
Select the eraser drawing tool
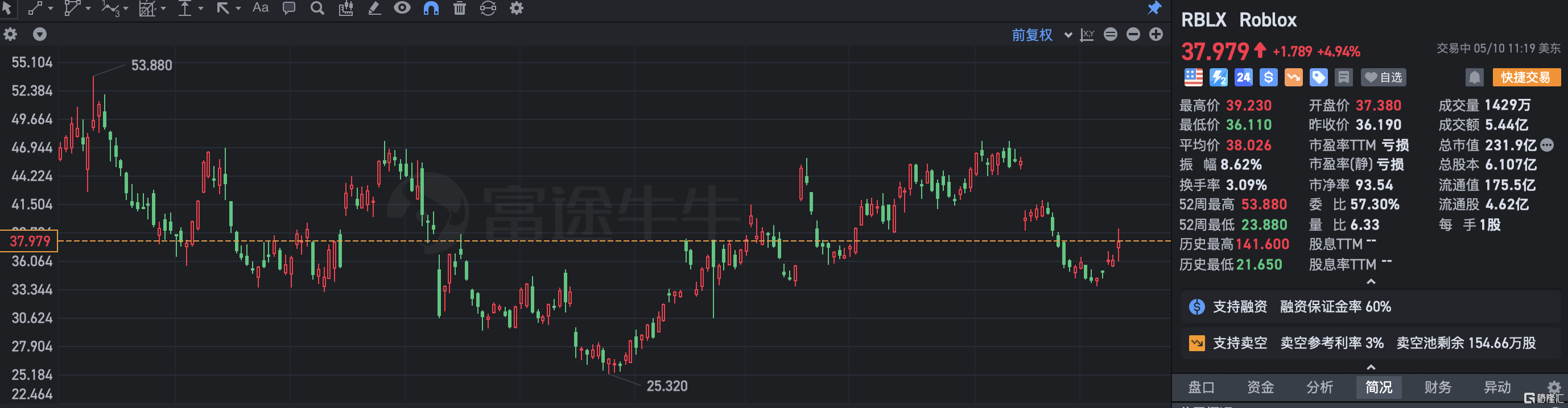point(374,8)
